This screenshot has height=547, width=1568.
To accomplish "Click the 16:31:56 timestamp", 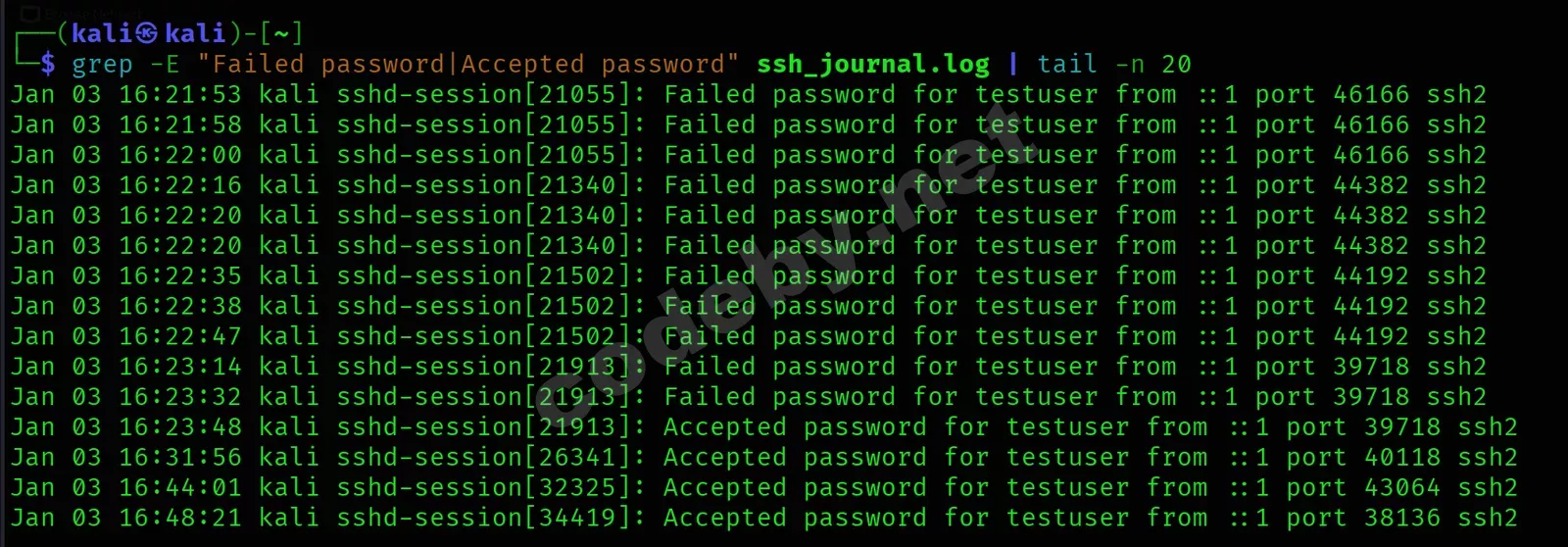I will [x=180, y=458].
